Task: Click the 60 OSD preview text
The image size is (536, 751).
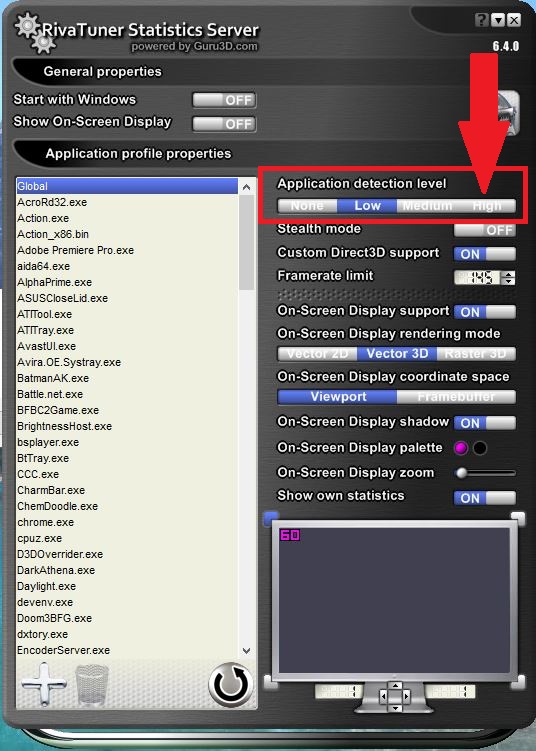Action: pos(290,535)
